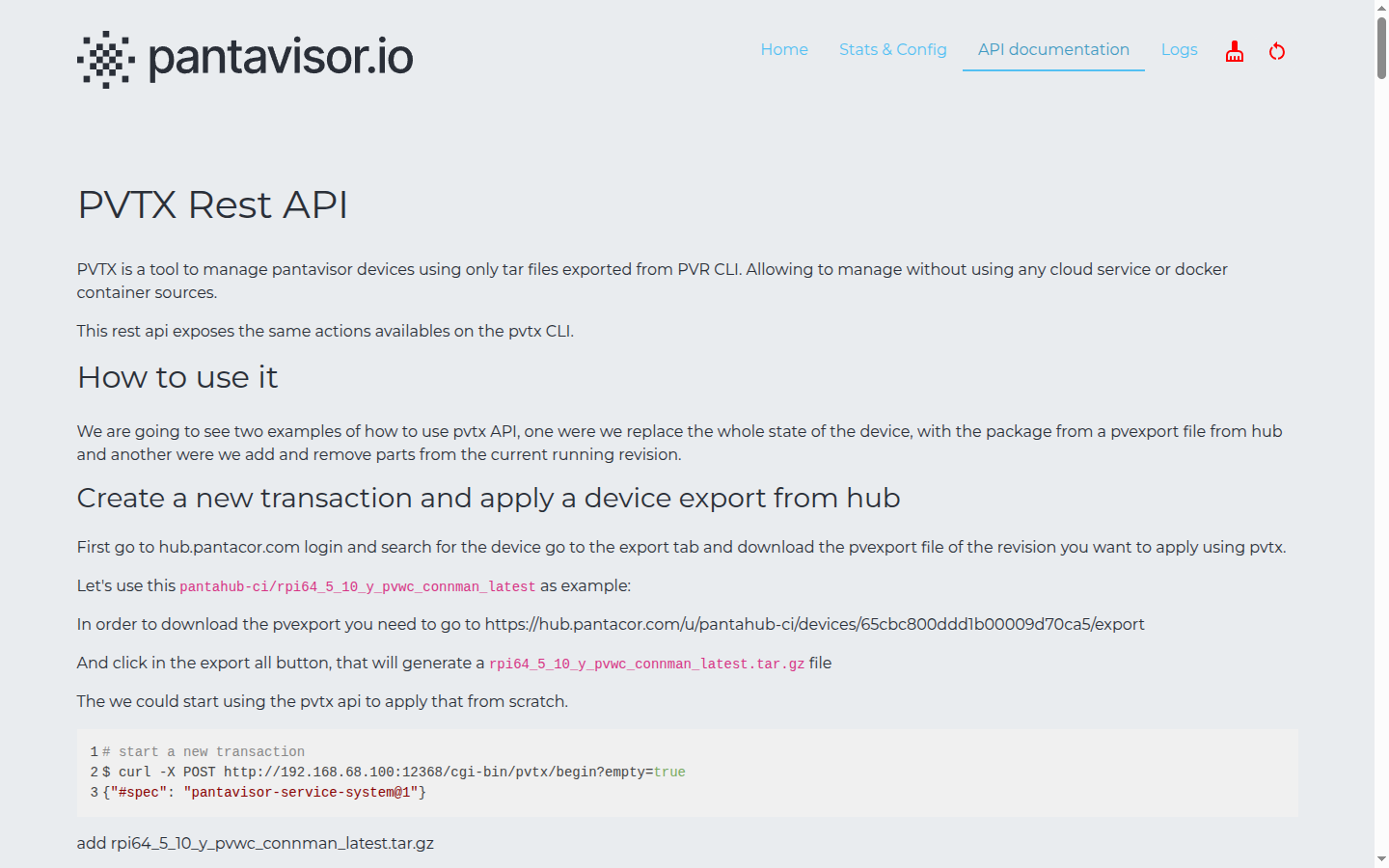
Task: Click the scrollbar up arrow
Action: tap(1381, 7)
